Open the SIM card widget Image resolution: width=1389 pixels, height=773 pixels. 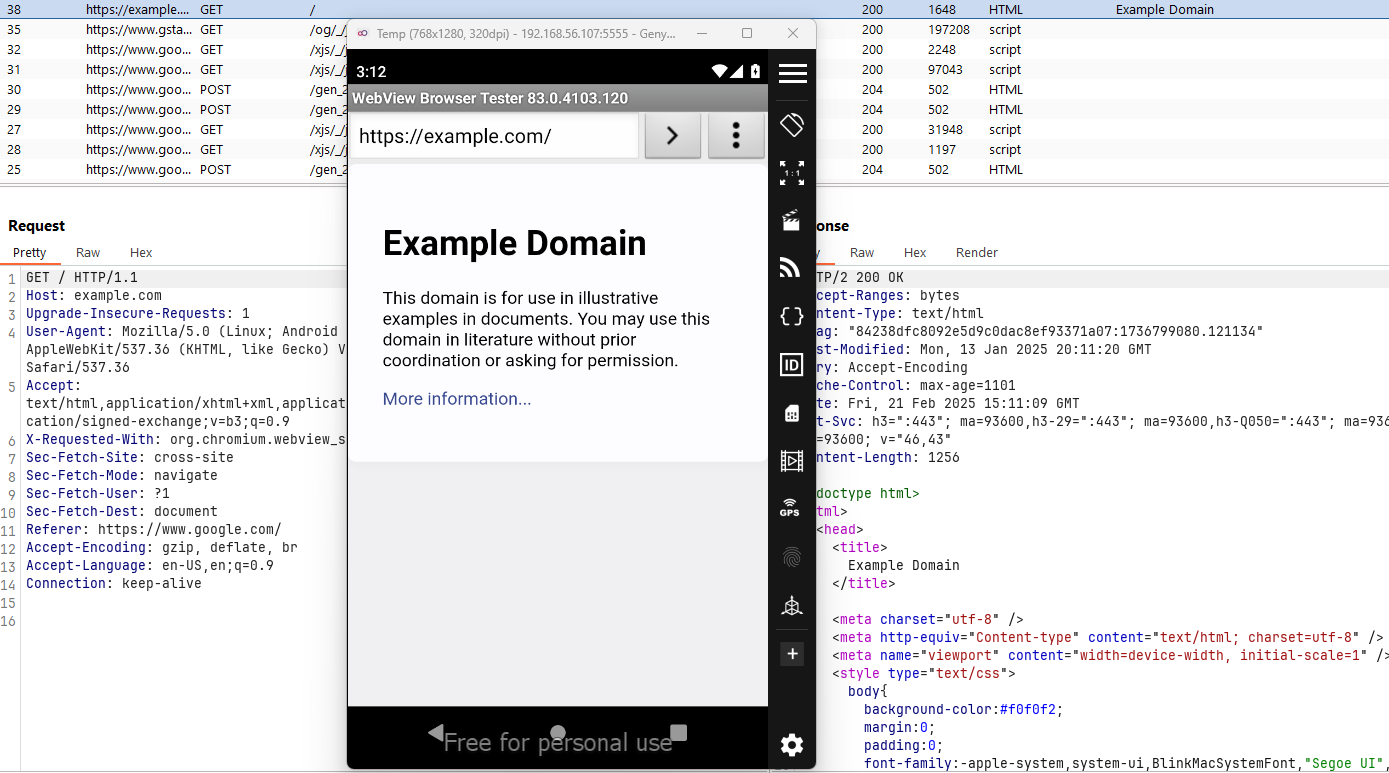coord(792,413)
